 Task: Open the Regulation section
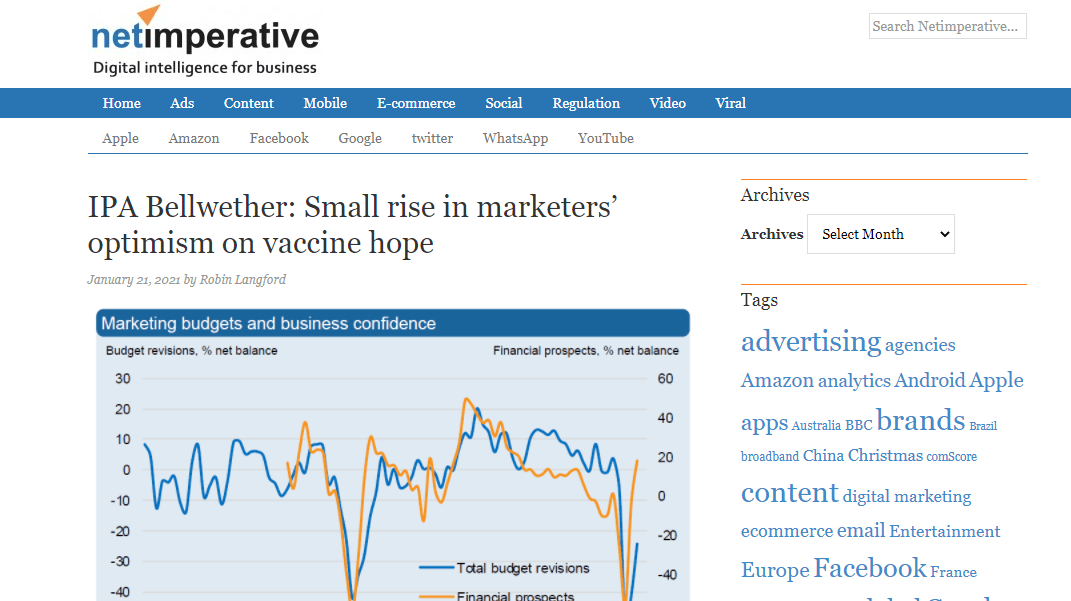(x=586, y=103)
